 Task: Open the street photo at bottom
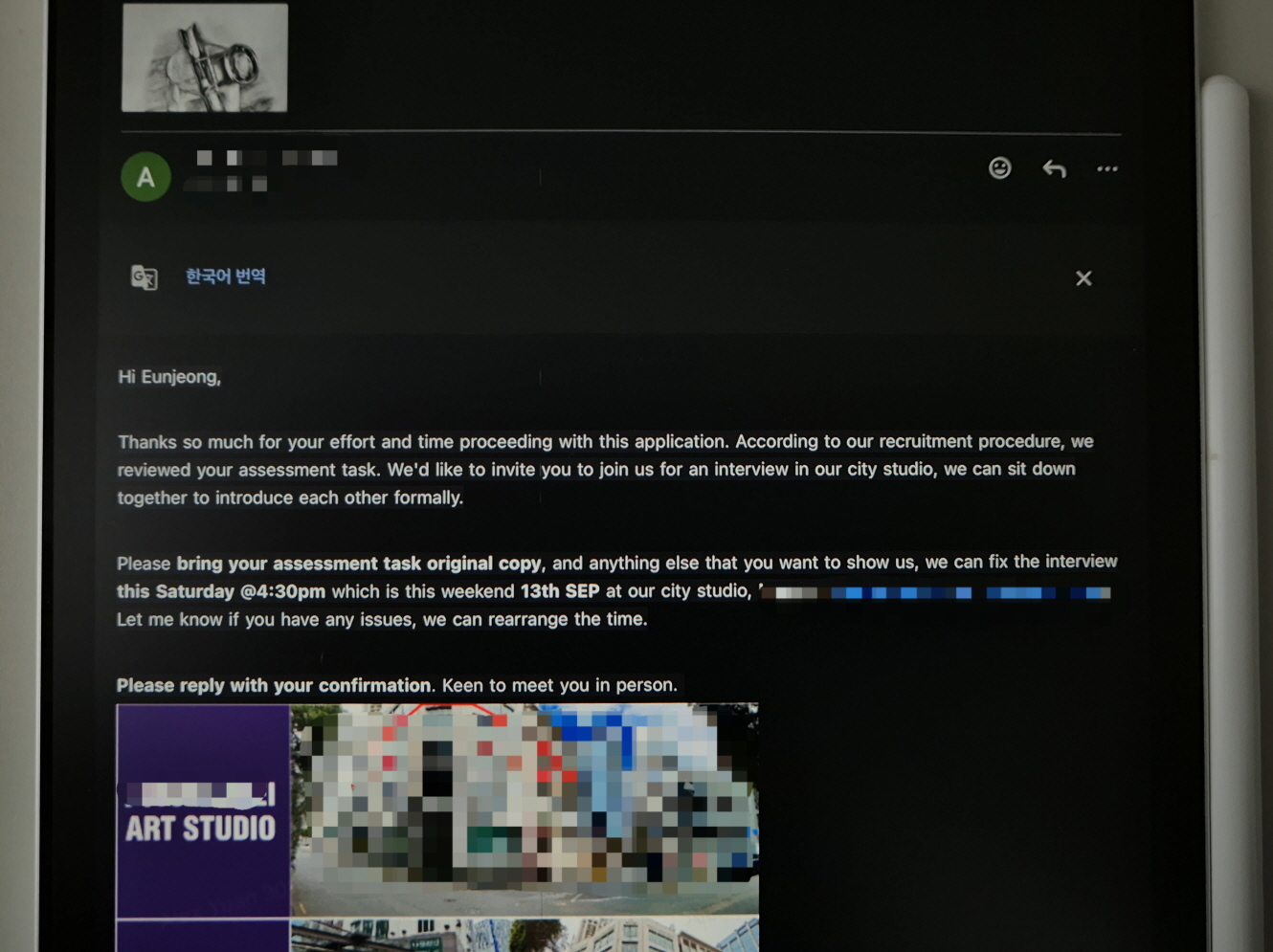pos(524,936)
